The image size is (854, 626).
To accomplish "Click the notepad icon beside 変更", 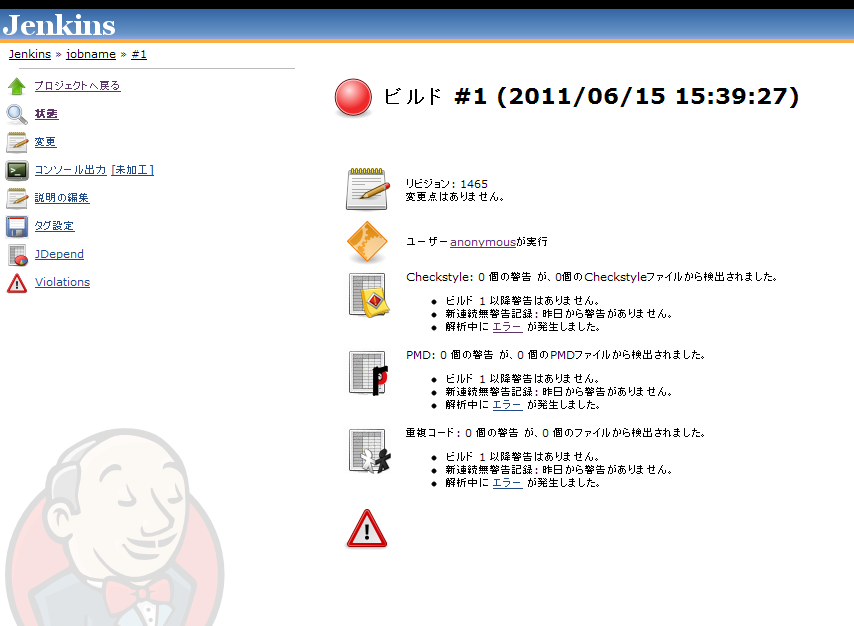I will pyautogui.click(x=17, y=142).
